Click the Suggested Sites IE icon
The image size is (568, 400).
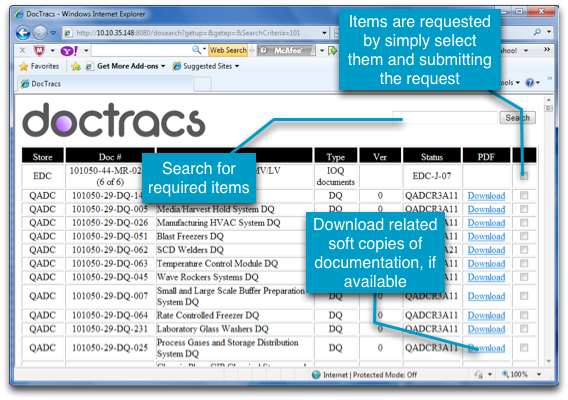pos(177,66)
